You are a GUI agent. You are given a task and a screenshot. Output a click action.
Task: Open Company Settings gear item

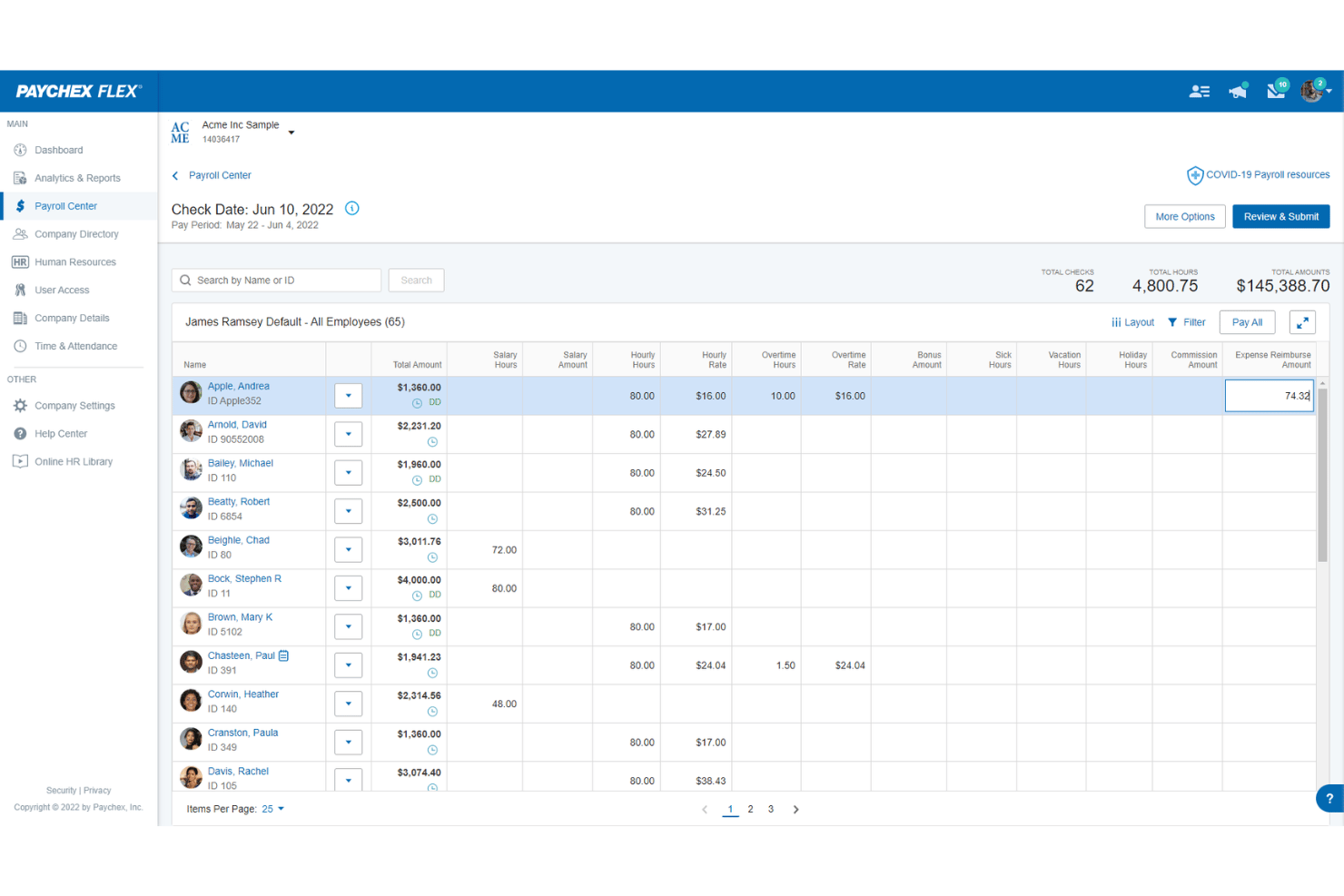pos(74,406)
